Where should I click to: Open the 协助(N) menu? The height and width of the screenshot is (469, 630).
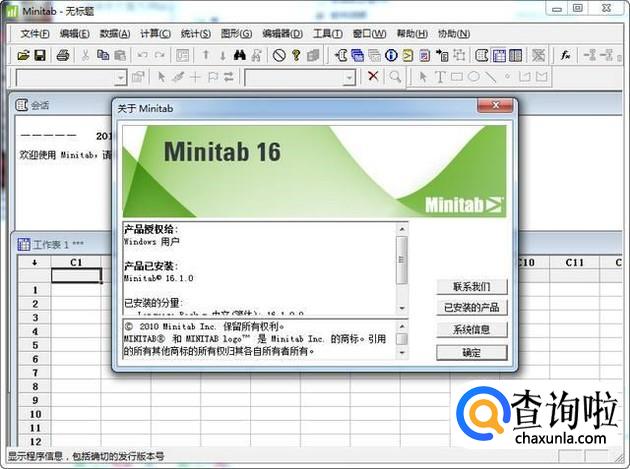454,34
